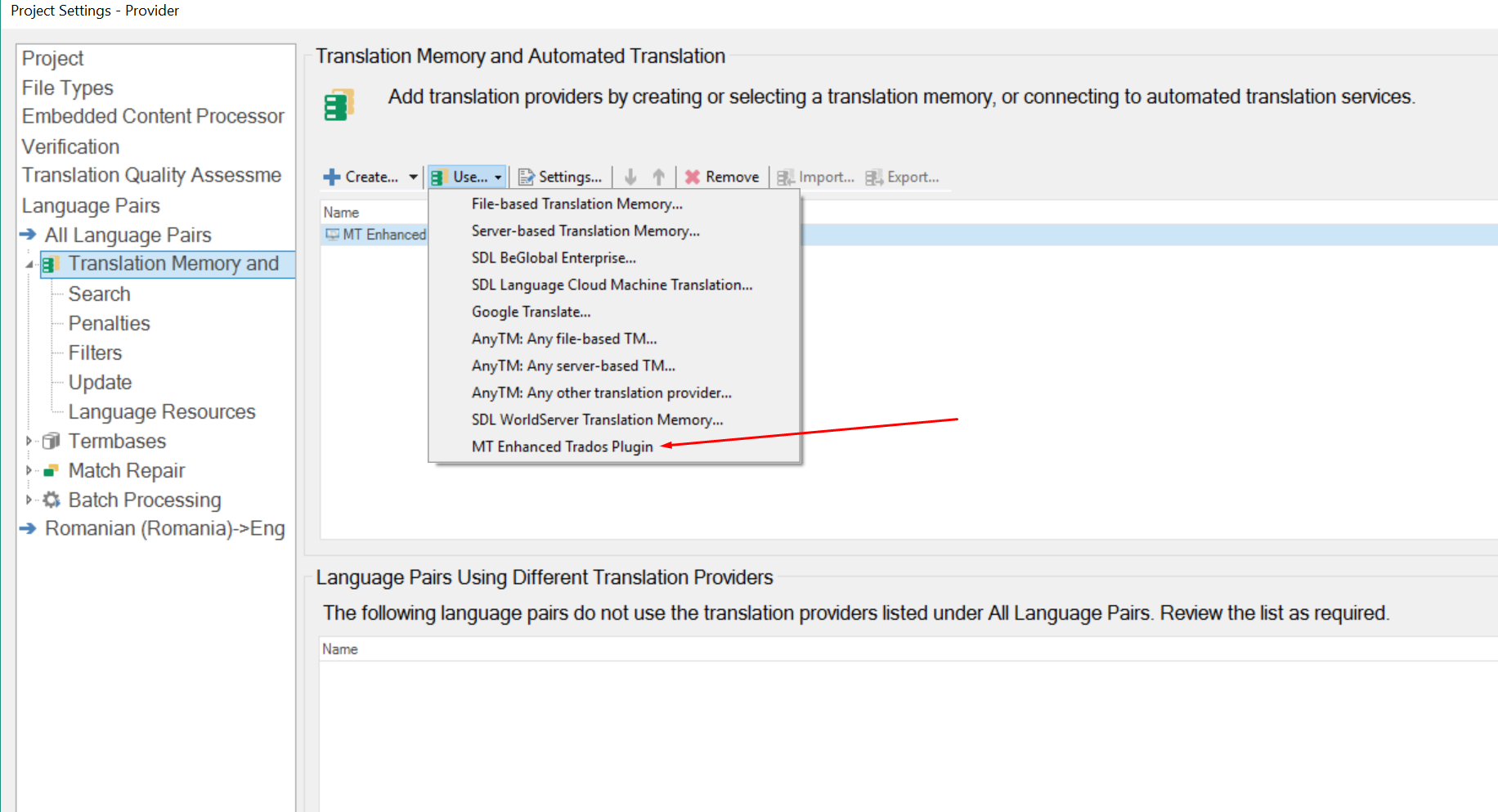The height and width of the screenshot is (812, 1498).
Task: Open Settings in the provider toolbar
Action: (561, 177)
